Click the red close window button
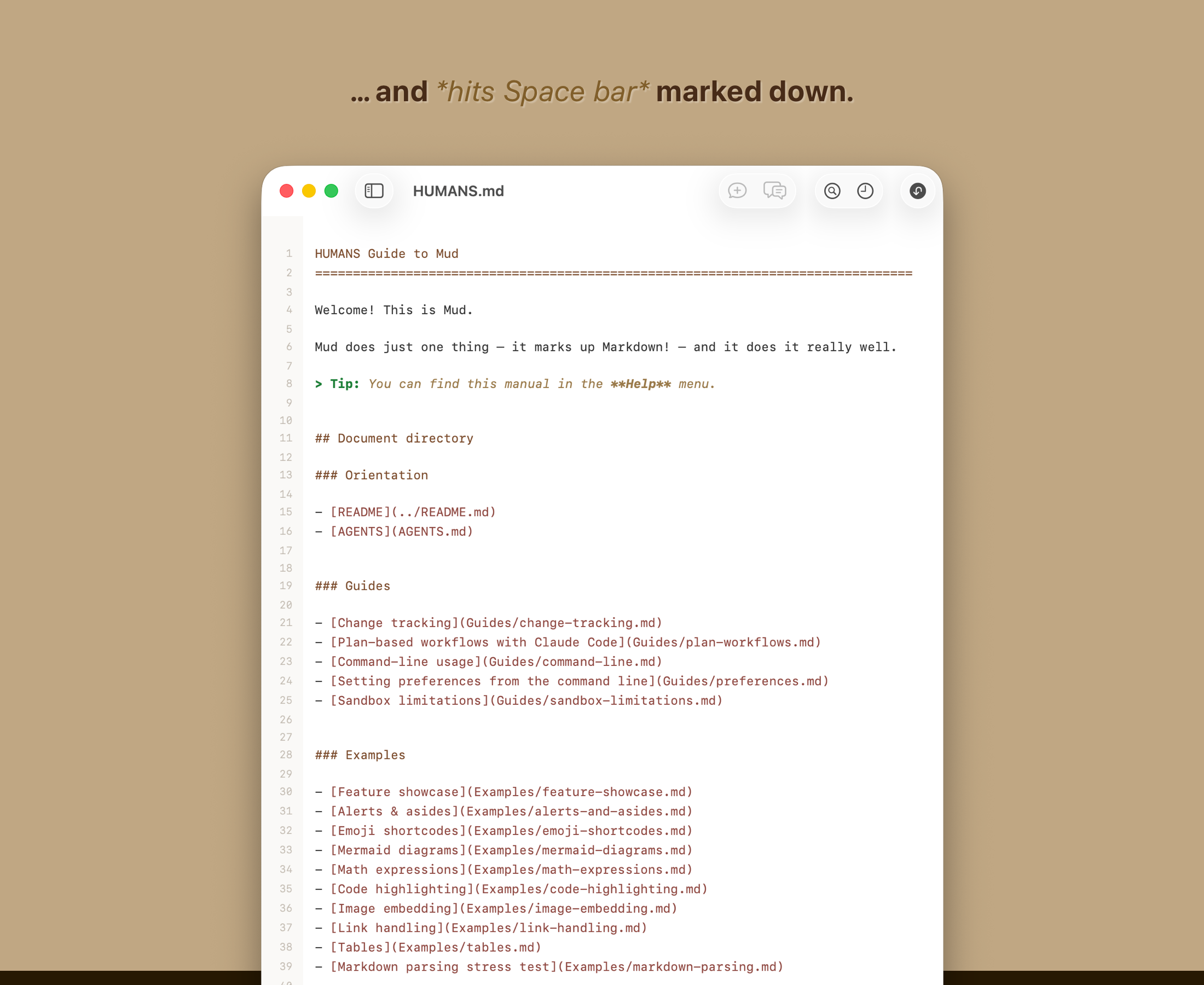 click(x=287, y=190)
